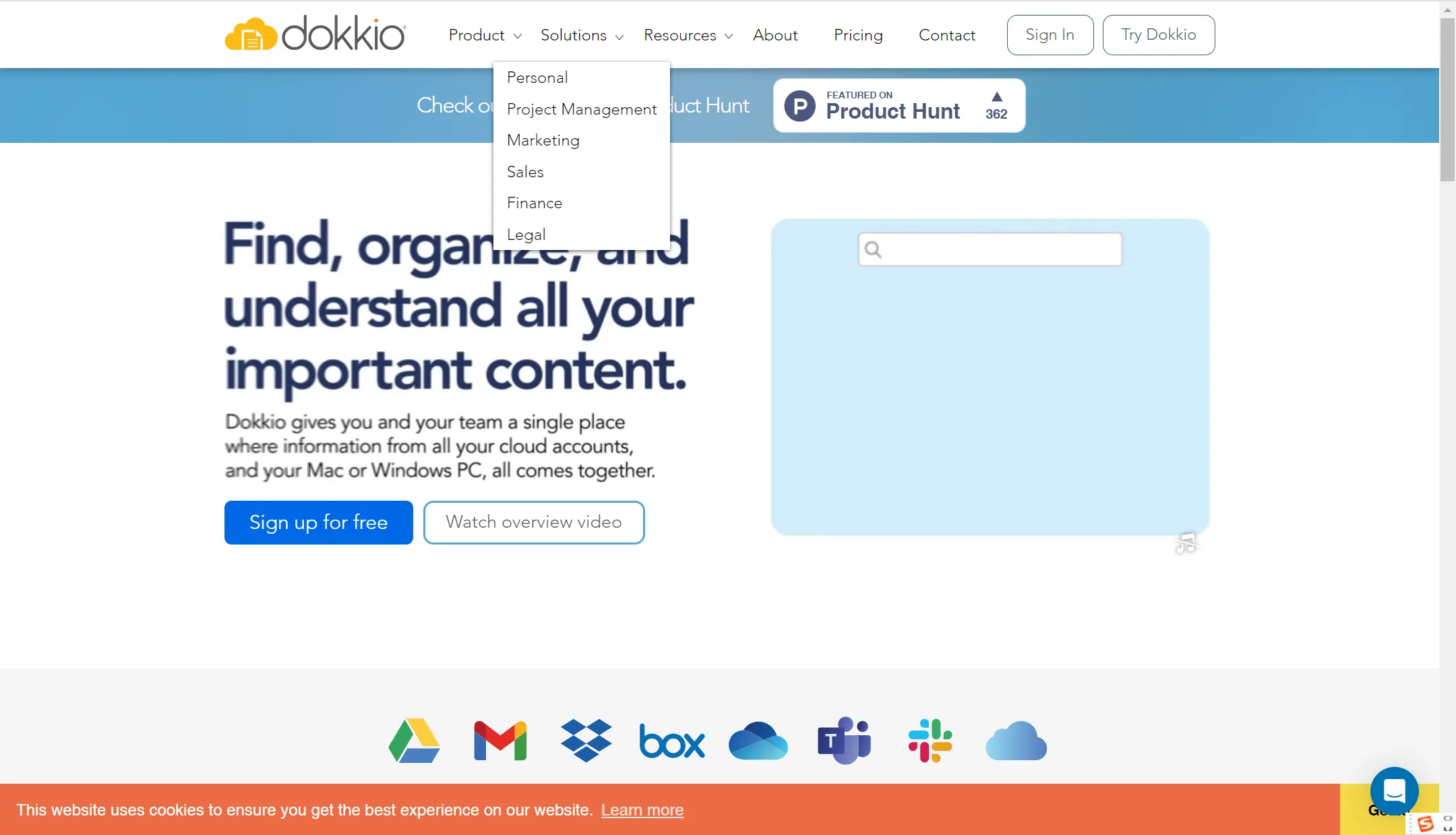Image resolution: width=1456 pixels, height=835 pixels.
Task: Click the scrollbar up arrow
Action: click(x=1447, y=9)
